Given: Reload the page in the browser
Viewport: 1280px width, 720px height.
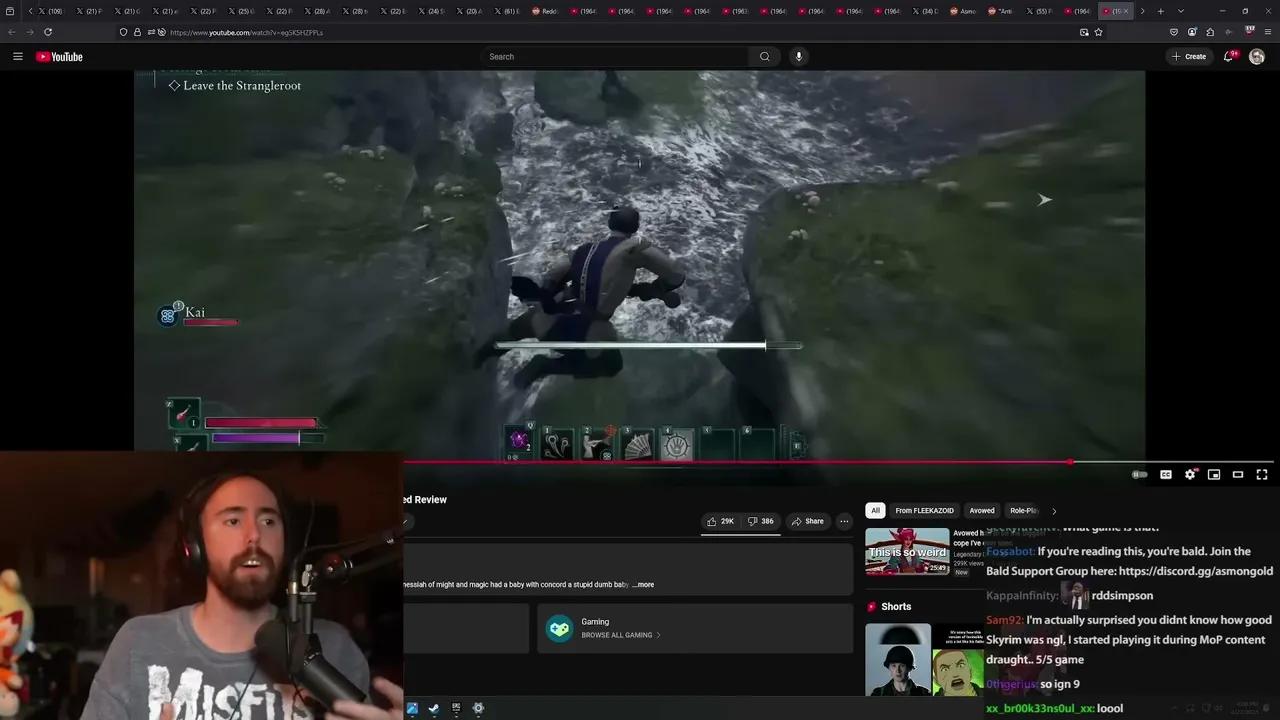Looking at the screenshot, I should point(48,32).
